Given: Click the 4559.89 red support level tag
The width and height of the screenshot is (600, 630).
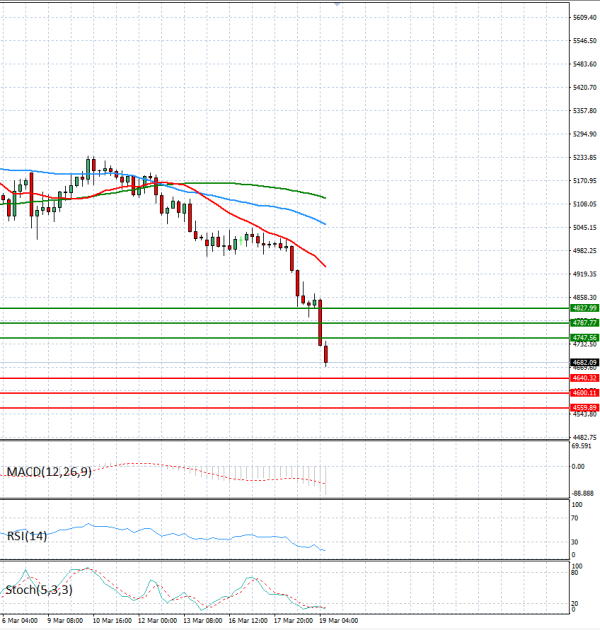Looking at the screenshot, I should click(558, 408).
